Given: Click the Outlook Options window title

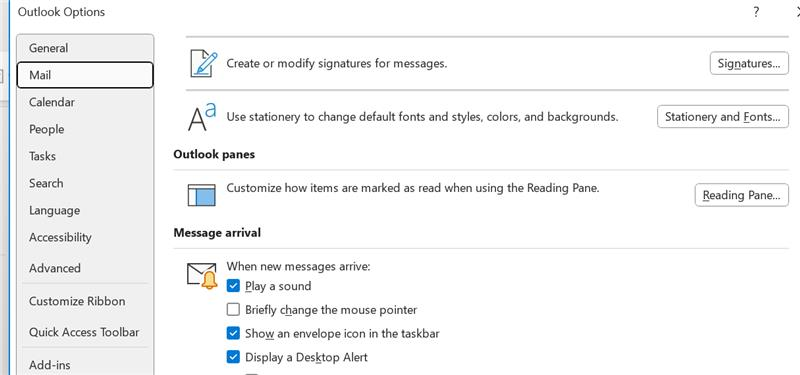Looking at the screenshot, I should [61, 12].
